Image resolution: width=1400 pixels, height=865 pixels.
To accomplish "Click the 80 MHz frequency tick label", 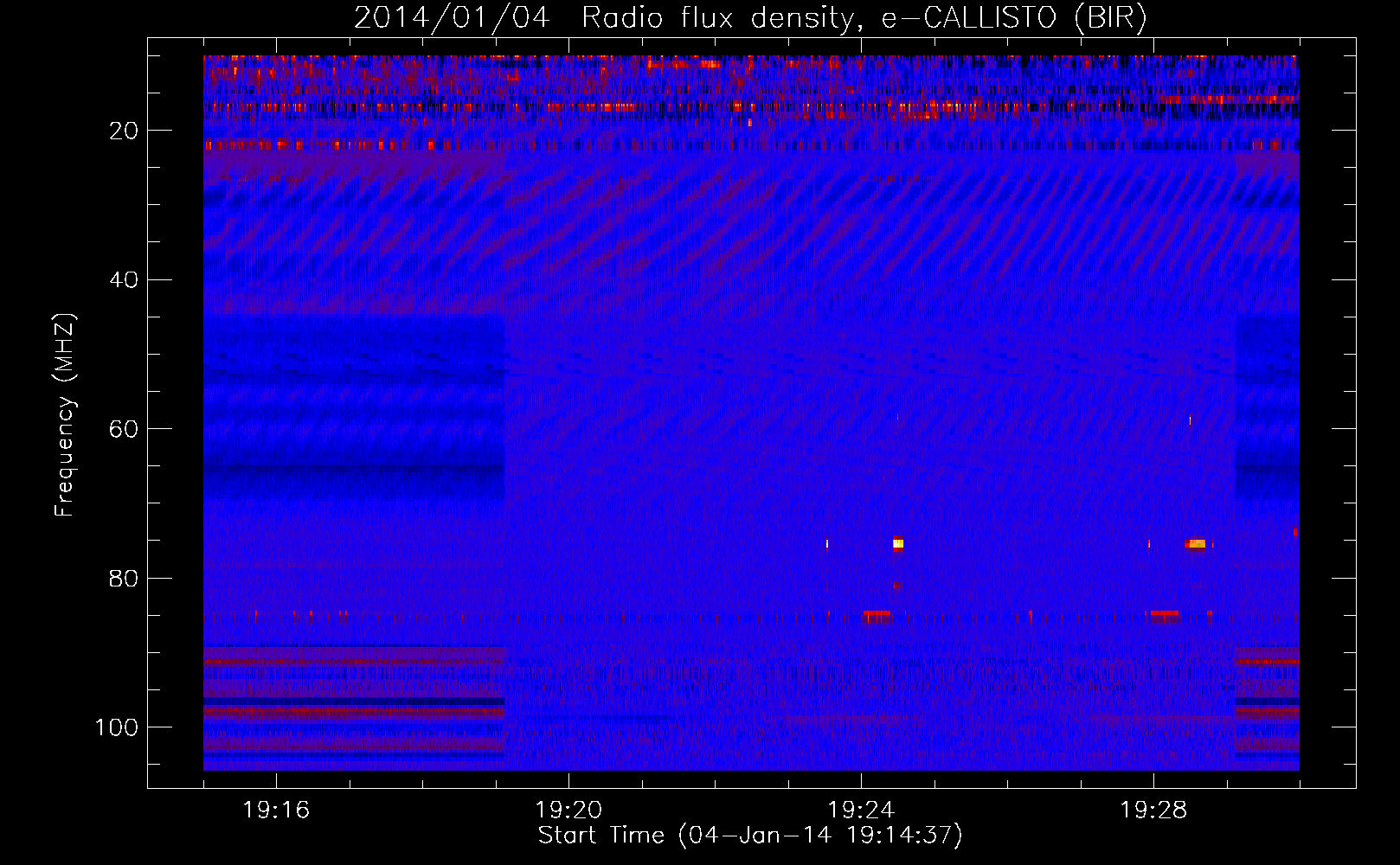I will tap(125, 579).
